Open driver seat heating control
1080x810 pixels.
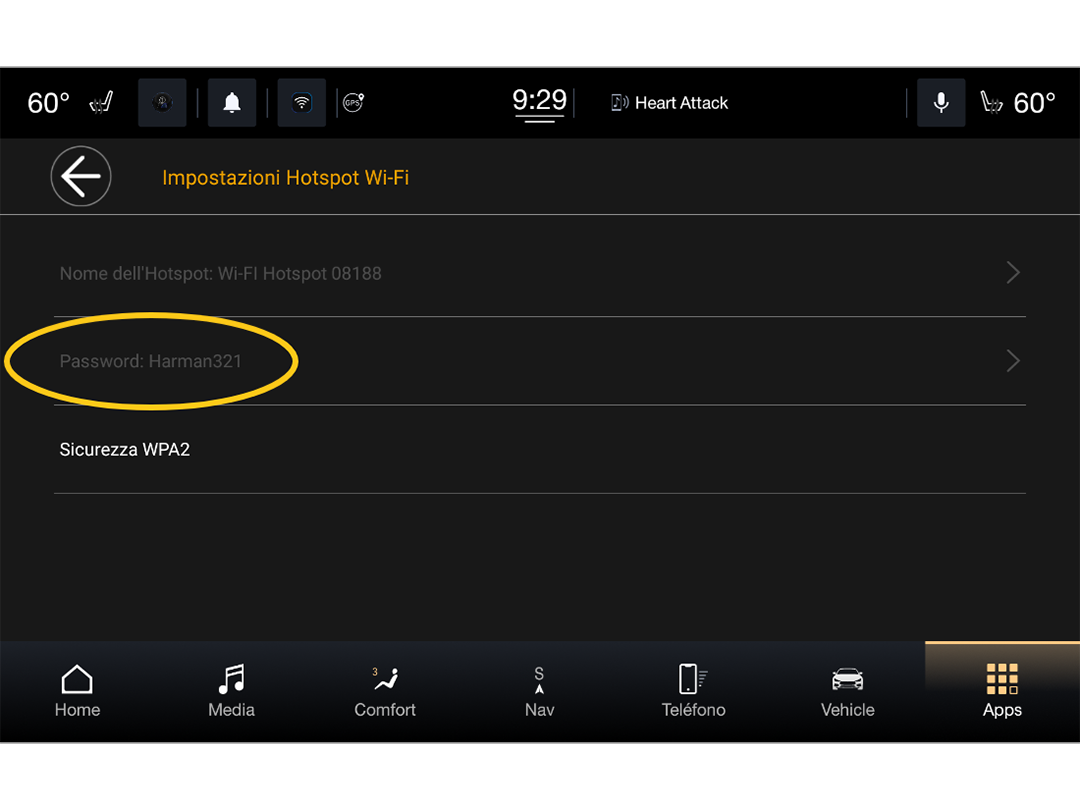point(101,103)
